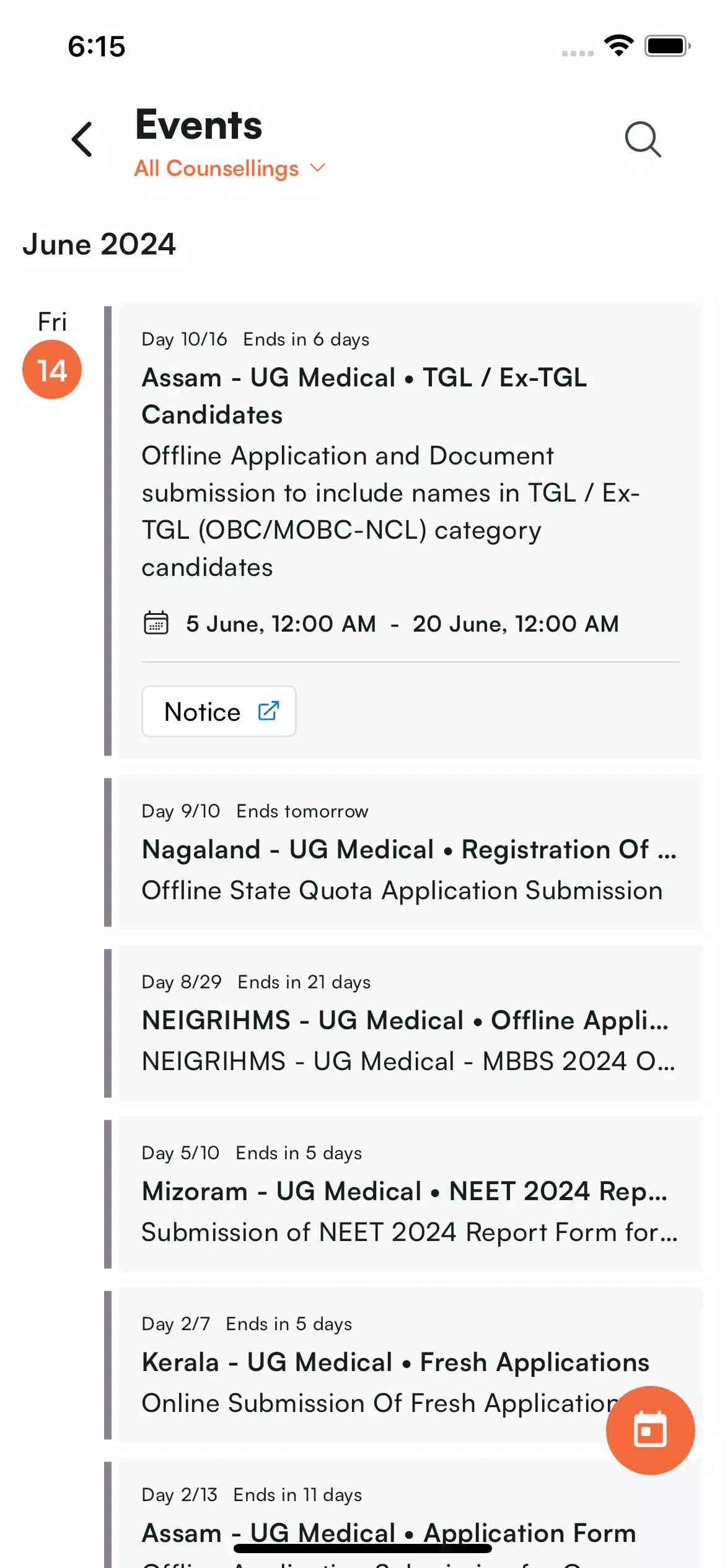The image size is (725, 1568).
Task: Select the Assam TGL / Ex-TGL Candidates title
Action: 364,396
